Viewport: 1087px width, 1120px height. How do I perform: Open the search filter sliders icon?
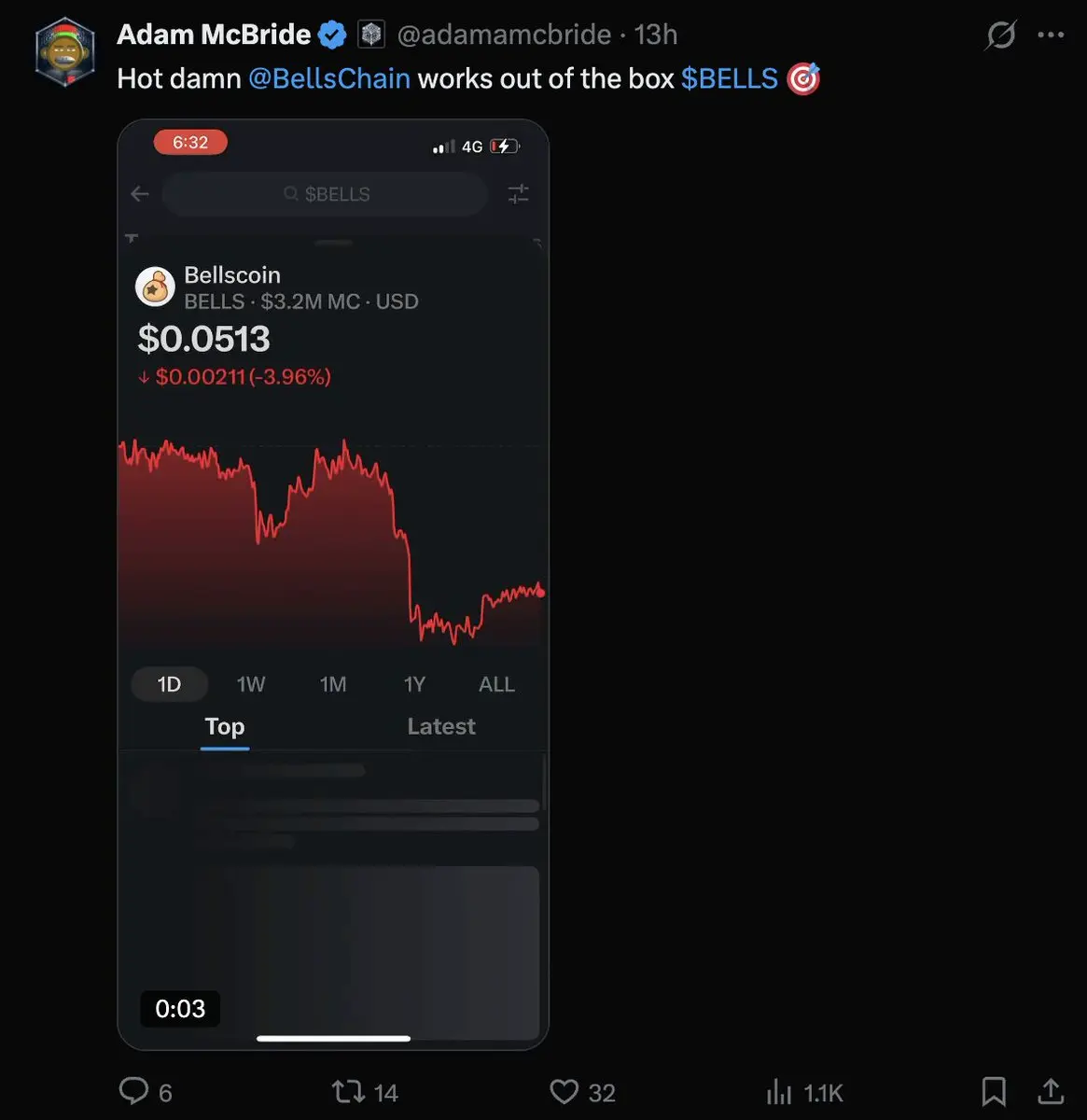point(518,194)
